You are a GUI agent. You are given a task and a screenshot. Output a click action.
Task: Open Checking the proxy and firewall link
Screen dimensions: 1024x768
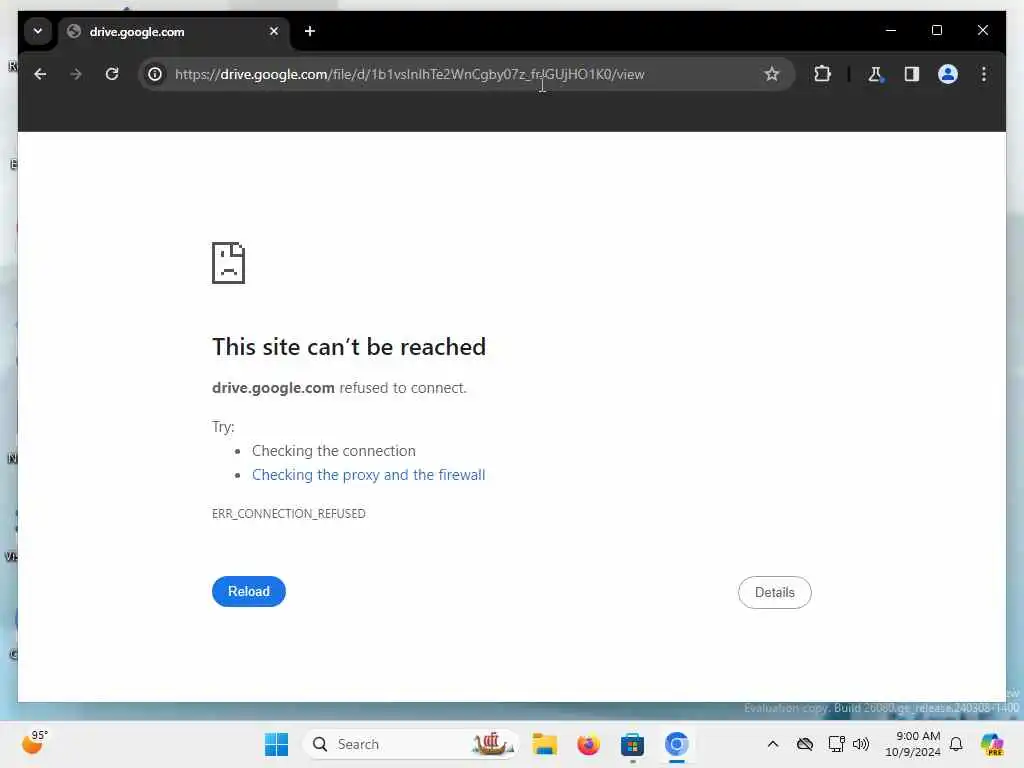point(368,475)
